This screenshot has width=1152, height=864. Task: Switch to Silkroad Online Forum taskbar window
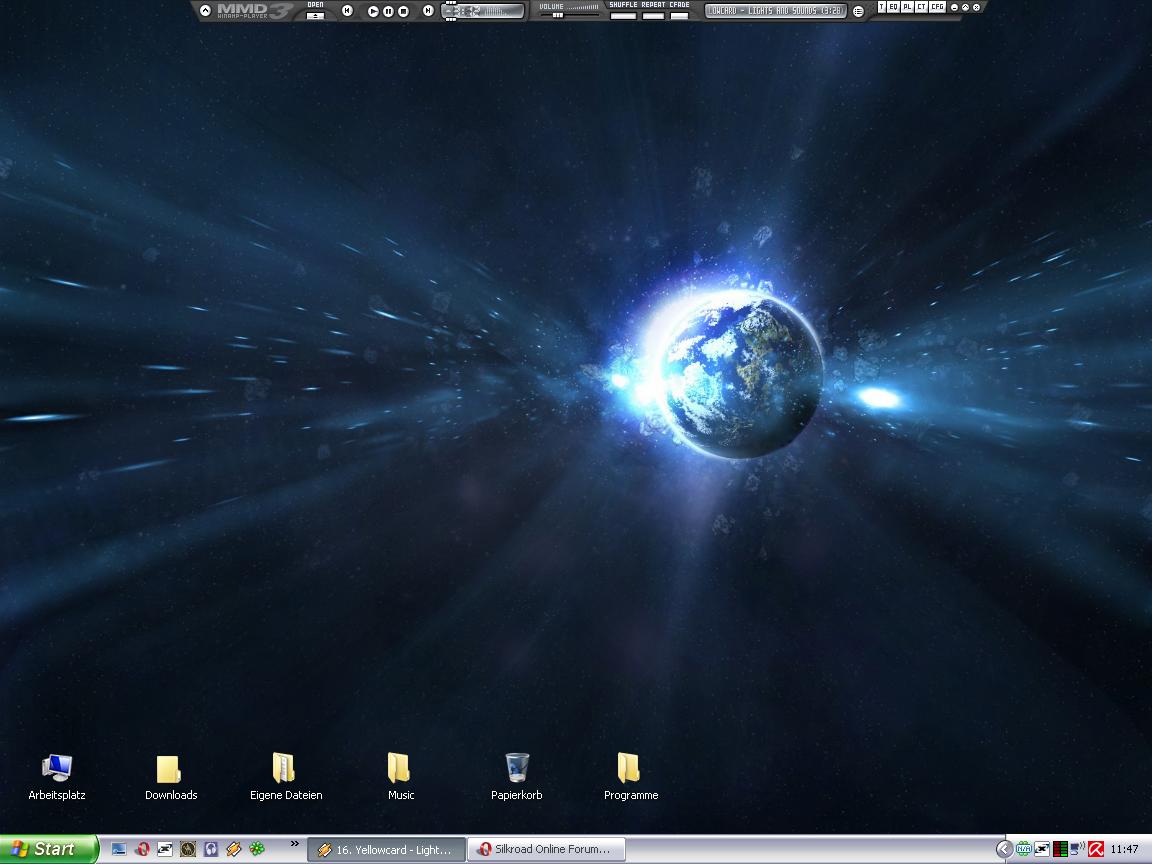[546, 849]
